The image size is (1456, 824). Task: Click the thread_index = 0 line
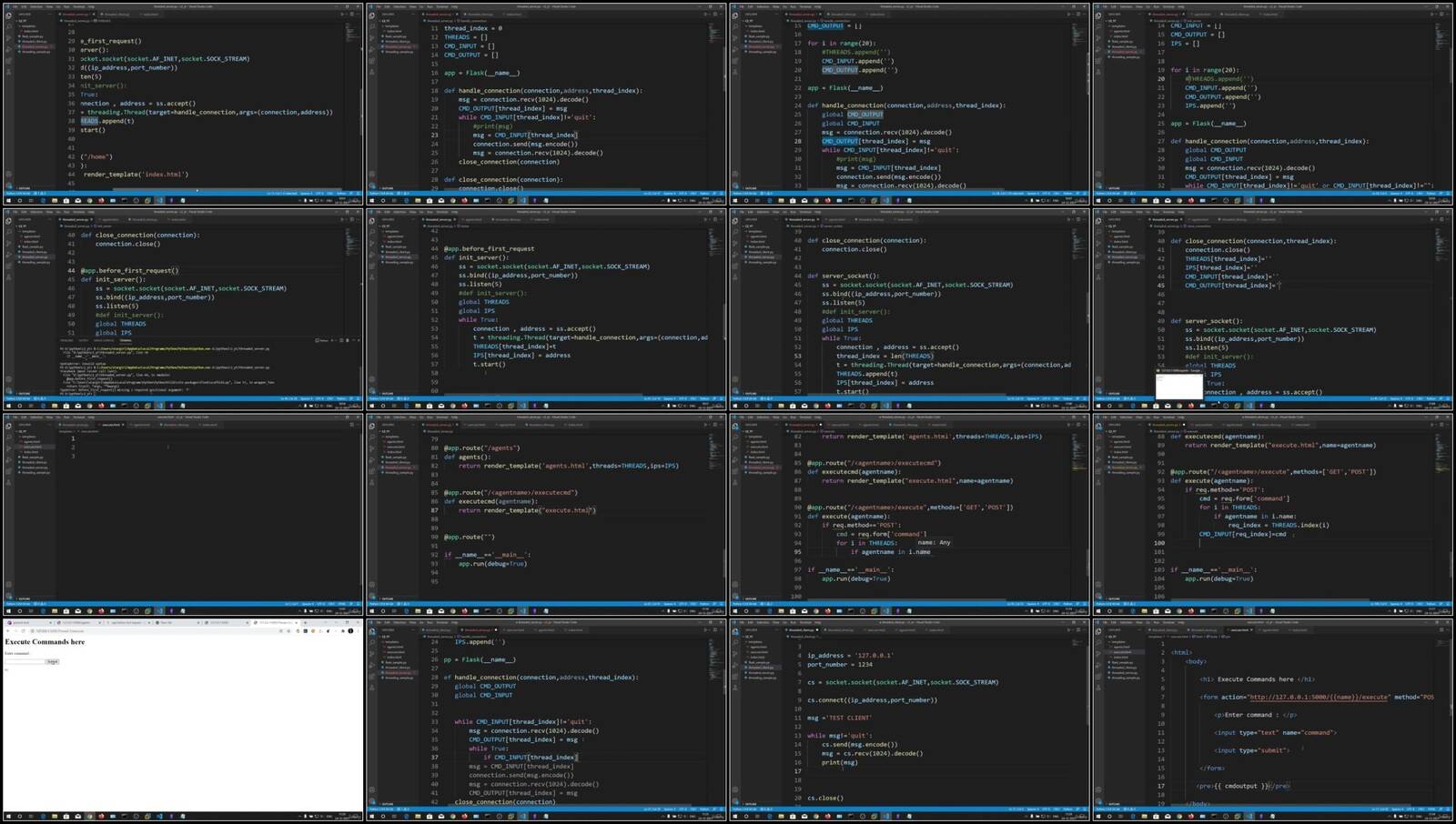473,28
